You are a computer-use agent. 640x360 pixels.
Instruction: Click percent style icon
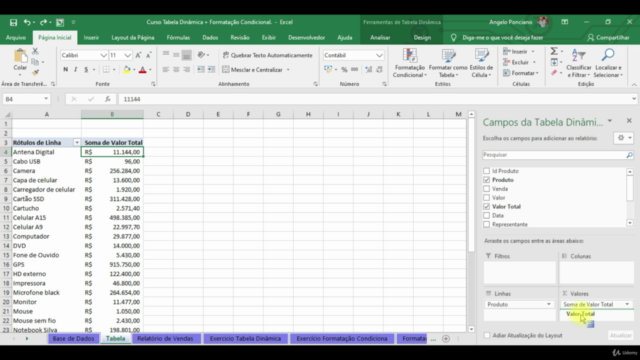click(x=344, y=70)
